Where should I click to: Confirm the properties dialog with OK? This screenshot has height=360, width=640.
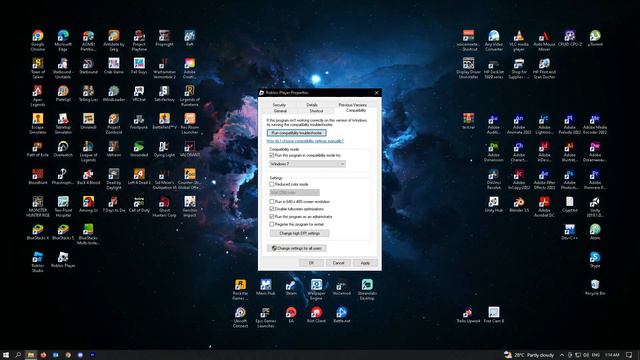pos(311,263)
